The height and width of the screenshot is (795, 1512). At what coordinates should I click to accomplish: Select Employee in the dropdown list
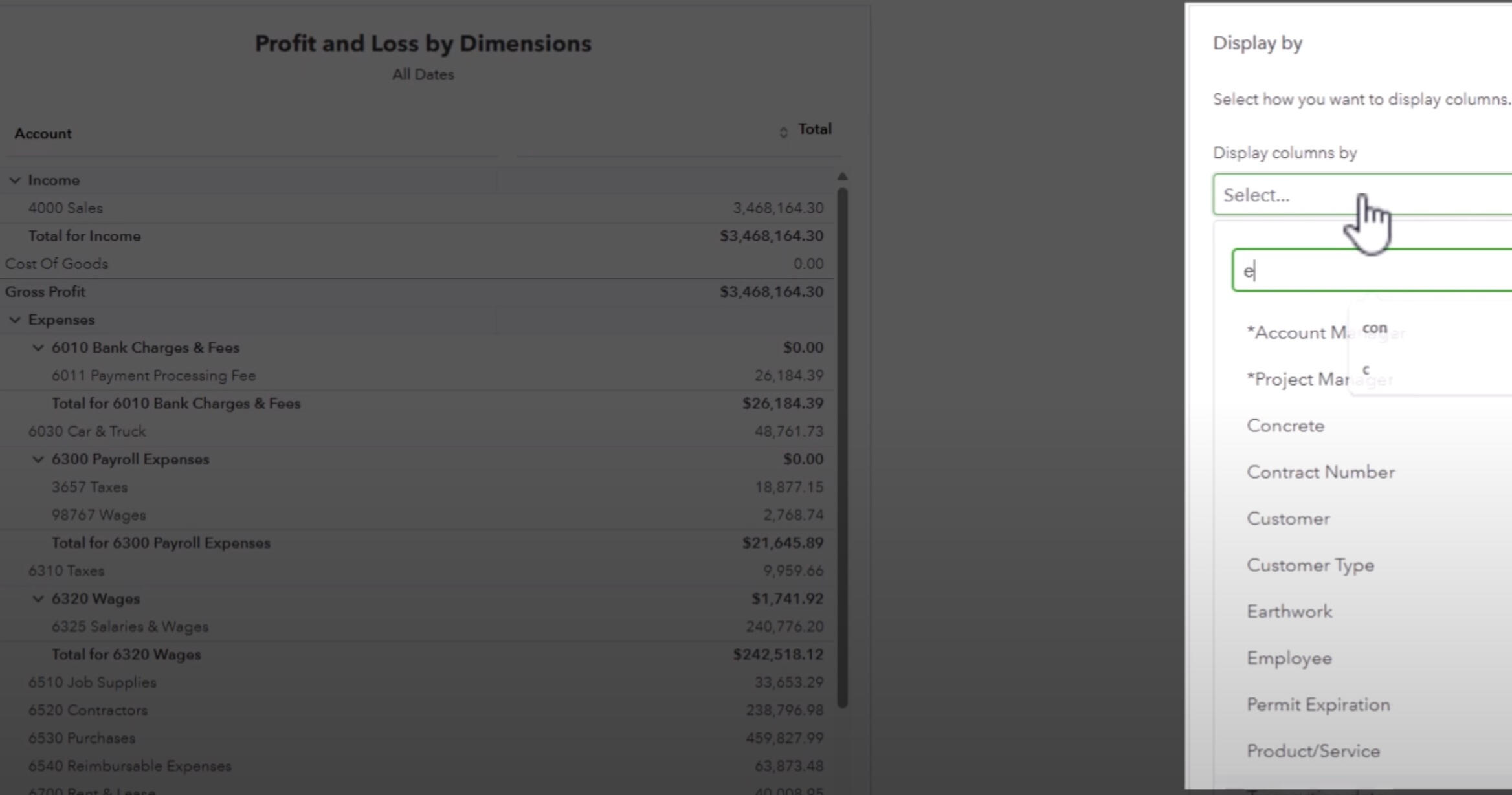(x=1289, y=659)
